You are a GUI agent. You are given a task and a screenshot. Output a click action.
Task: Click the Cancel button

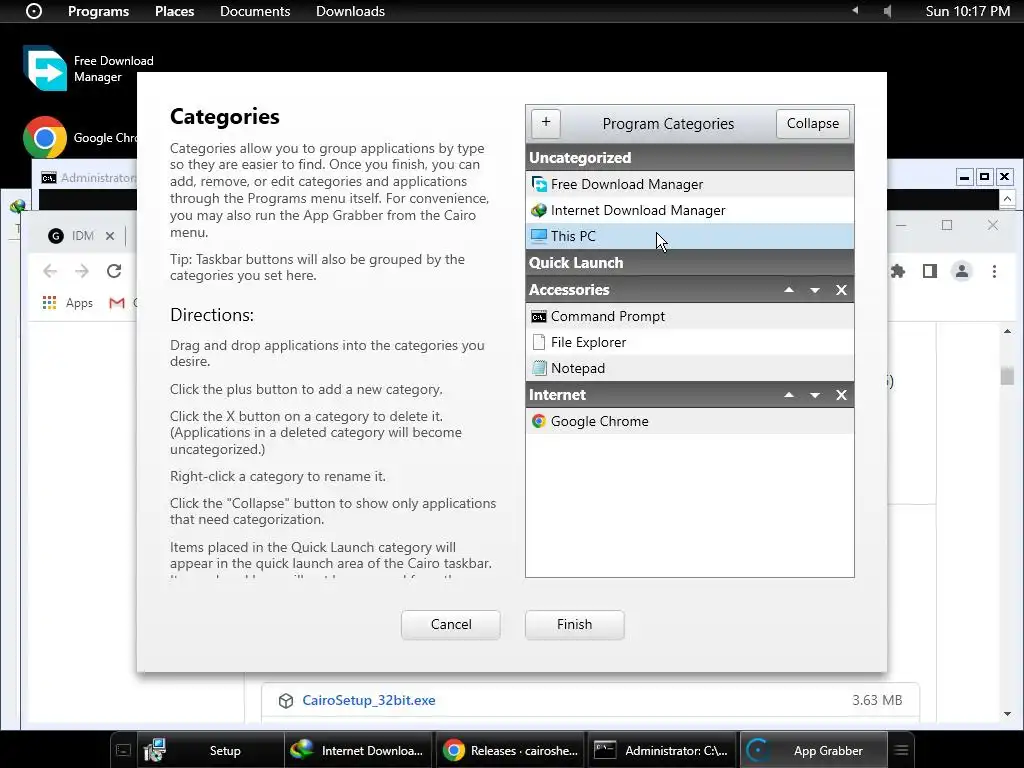coord(451,624)
